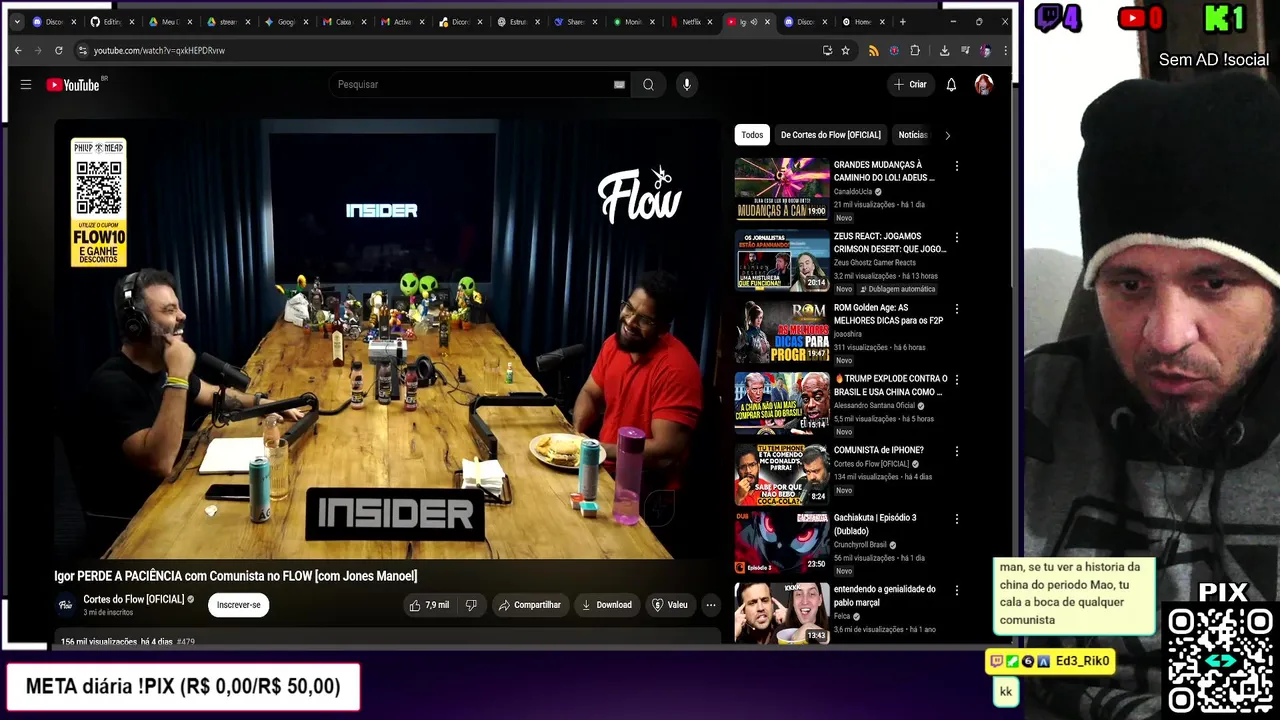
Task: Open options for ZEUS REACT video
Action: pos(956,238)
